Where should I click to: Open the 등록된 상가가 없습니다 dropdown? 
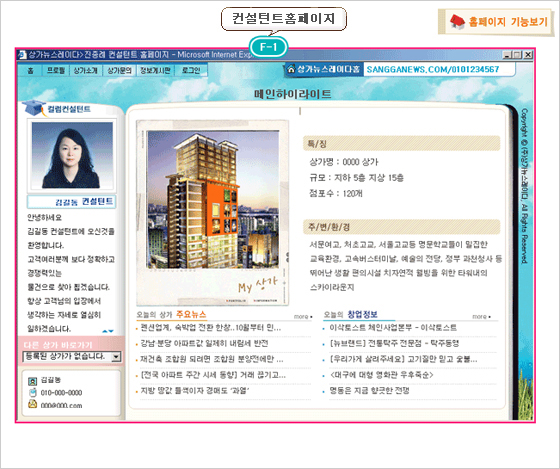click(72, 356)
